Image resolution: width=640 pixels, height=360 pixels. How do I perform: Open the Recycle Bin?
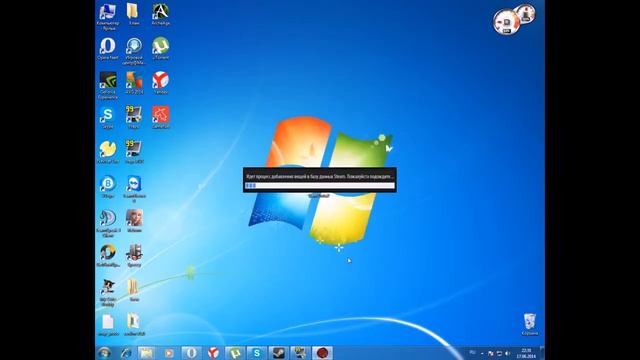529,324
